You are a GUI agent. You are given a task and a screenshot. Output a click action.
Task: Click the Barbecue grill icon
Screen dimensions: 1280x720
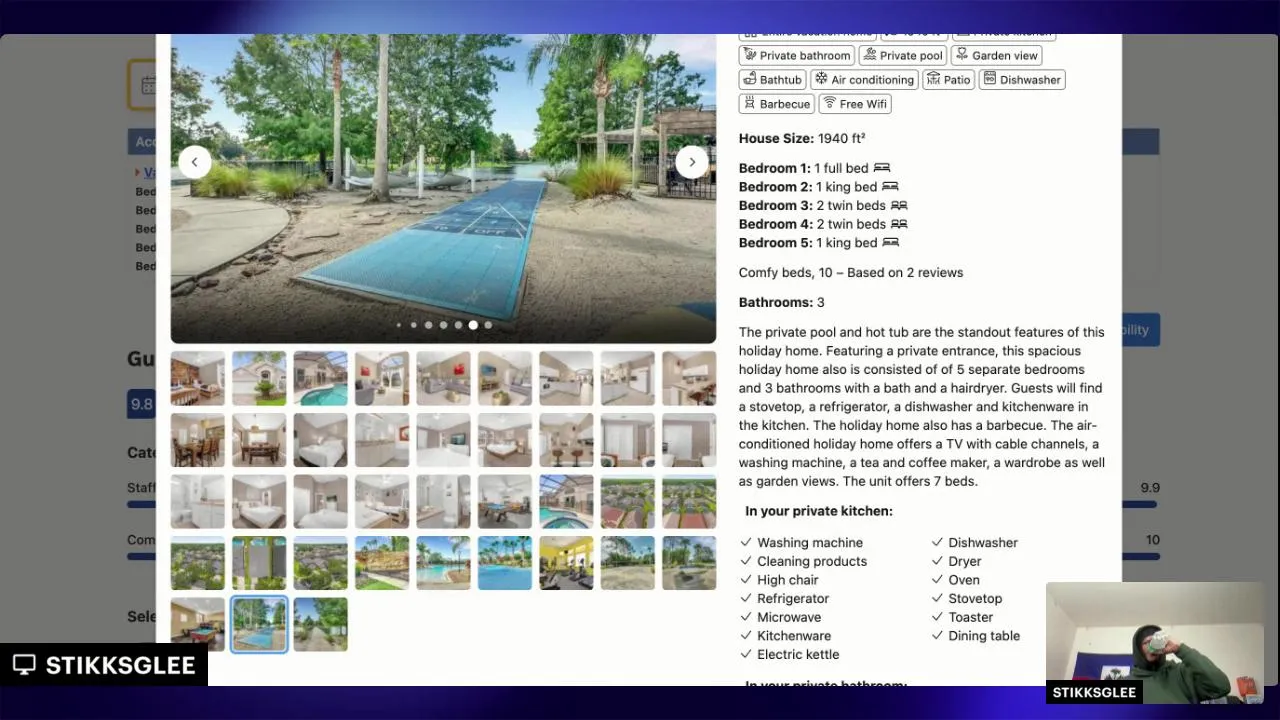pos(749,103)
